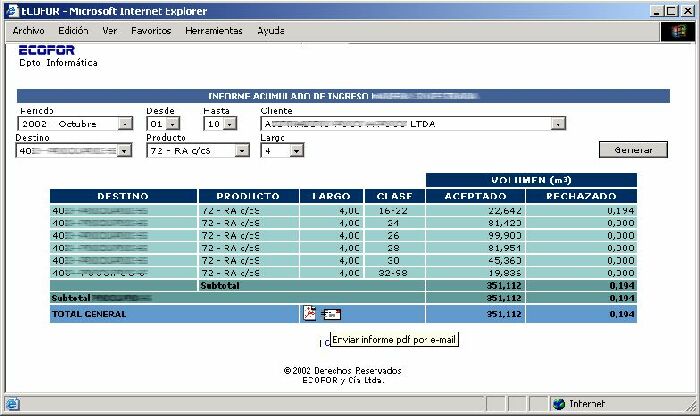Open the Cliente selection dropdown
The height and width of the screenshot is (416, 700).
558,124
